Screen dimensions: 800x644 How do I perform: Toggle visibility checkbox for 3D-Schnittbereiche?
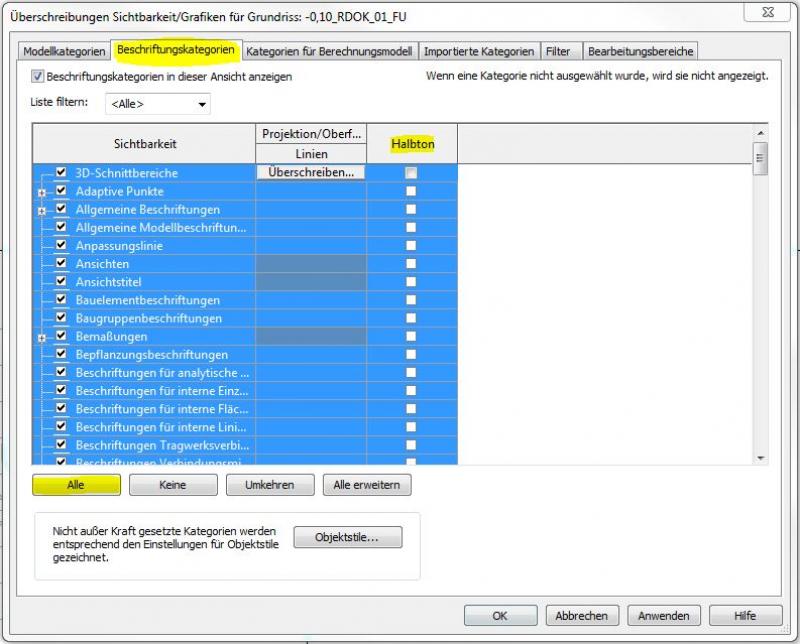(61, 173)
